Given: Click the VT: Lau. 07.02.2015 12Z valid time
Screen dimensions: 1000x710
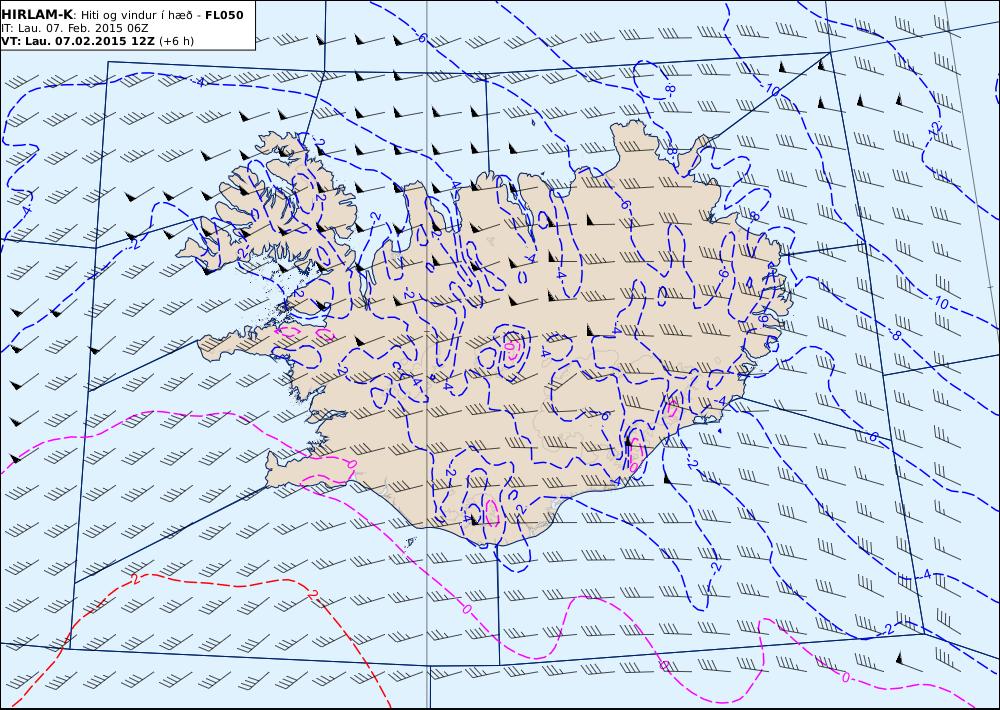Looking at the screenshot, I should click(78, 41).
